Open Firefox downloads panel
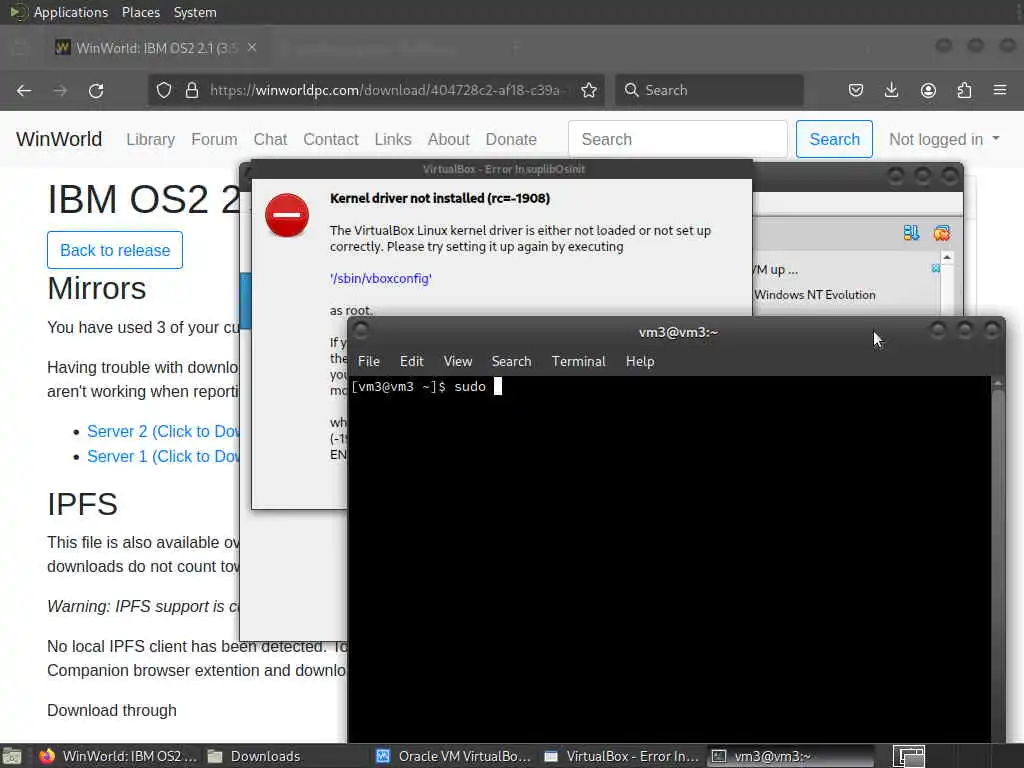 tap(891, 90)
